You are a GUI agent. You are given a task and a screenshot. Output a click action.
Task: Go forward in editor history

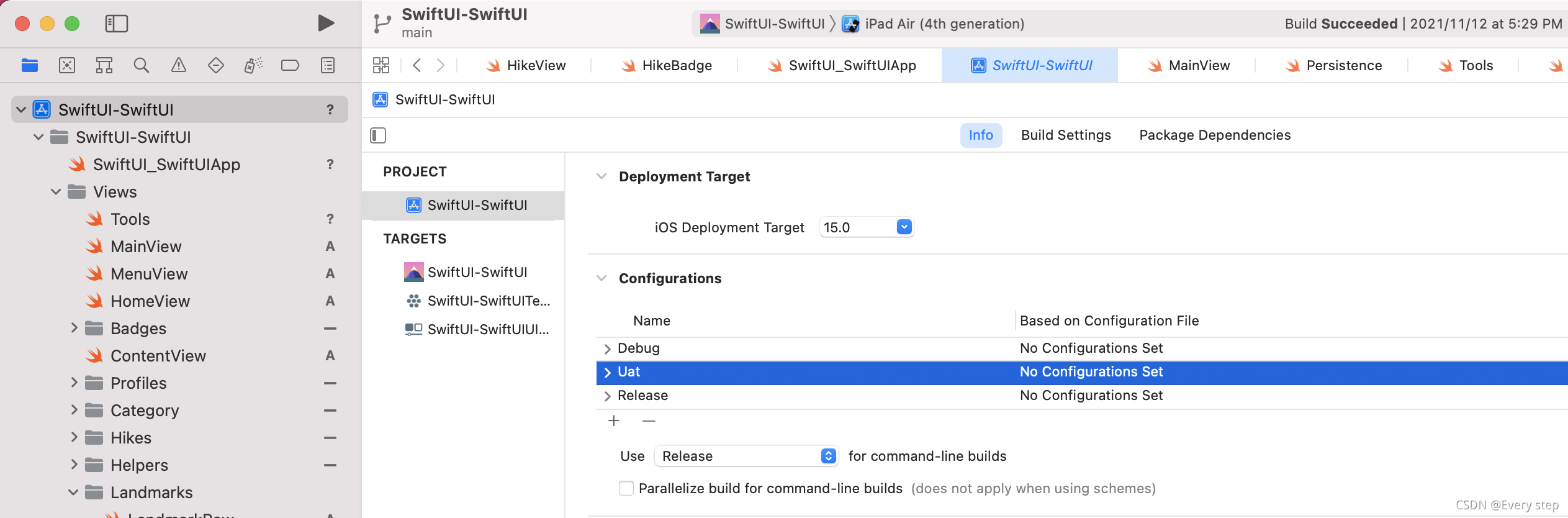tap(441, 65)
